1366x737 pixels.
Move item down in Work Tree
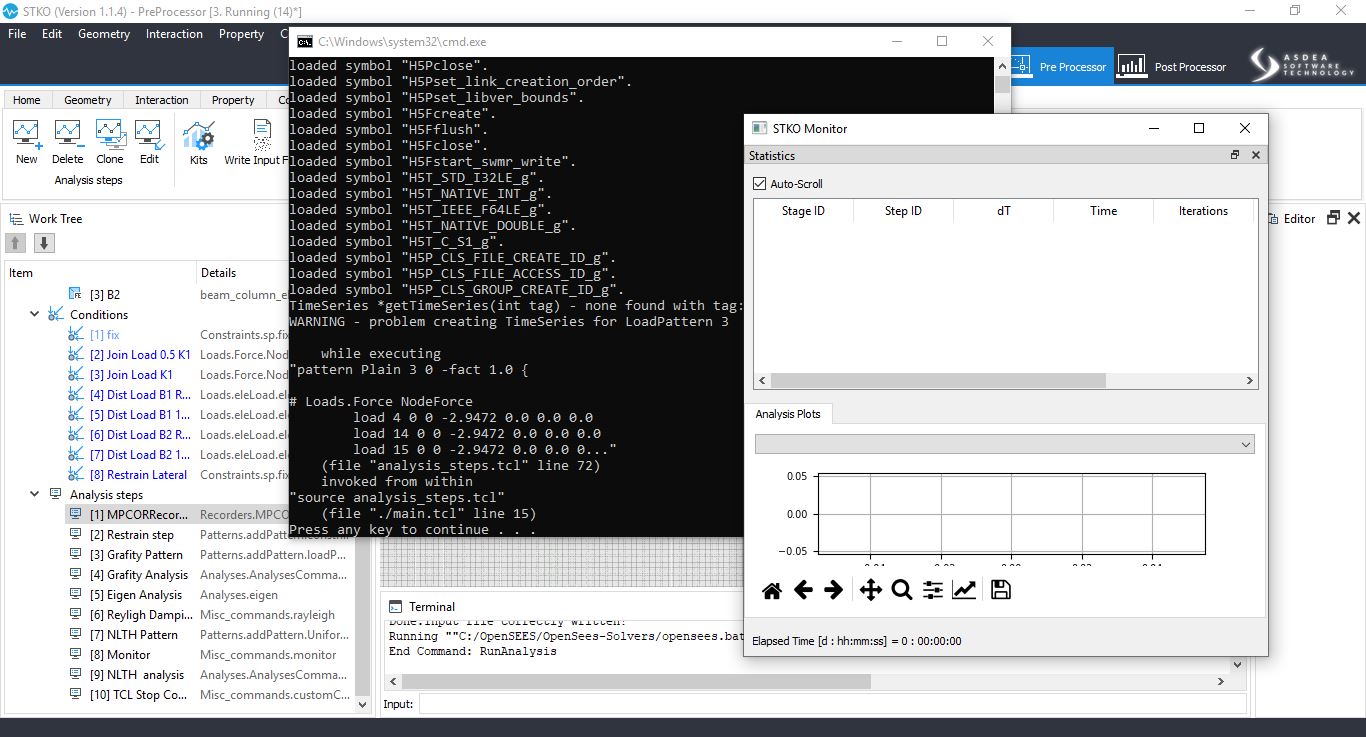44,243
